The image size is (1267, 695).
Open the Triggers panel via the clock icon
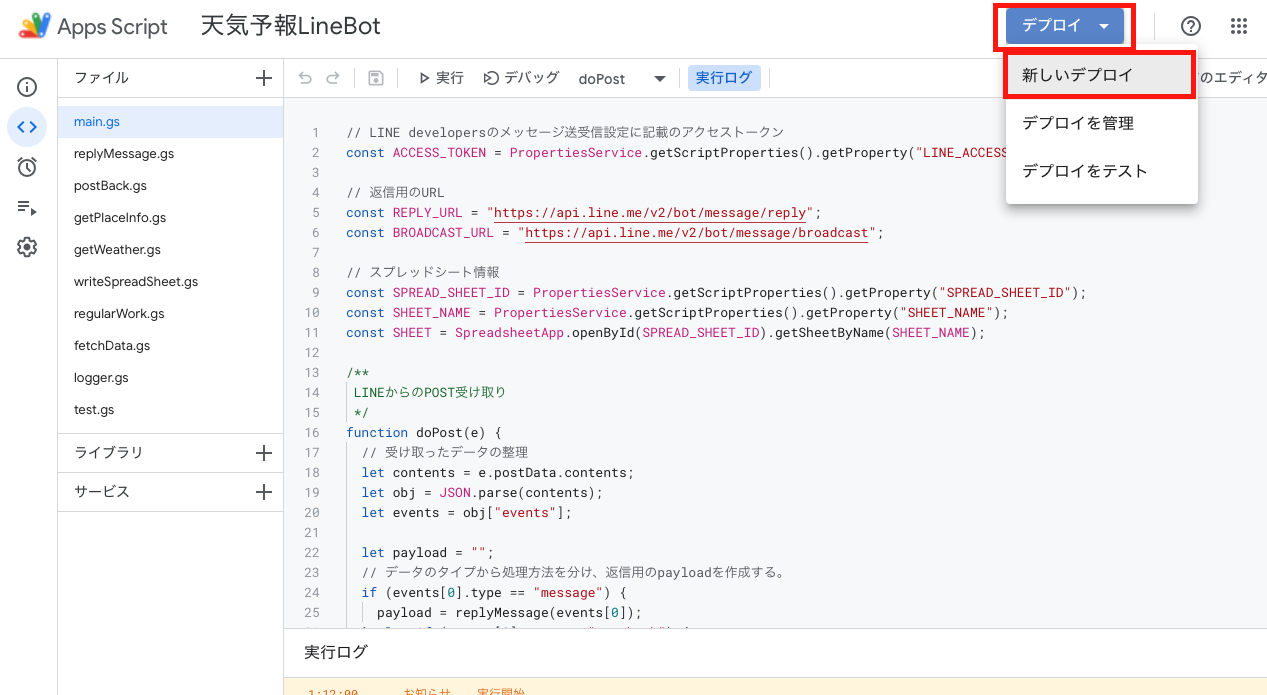tap(26, 167)
